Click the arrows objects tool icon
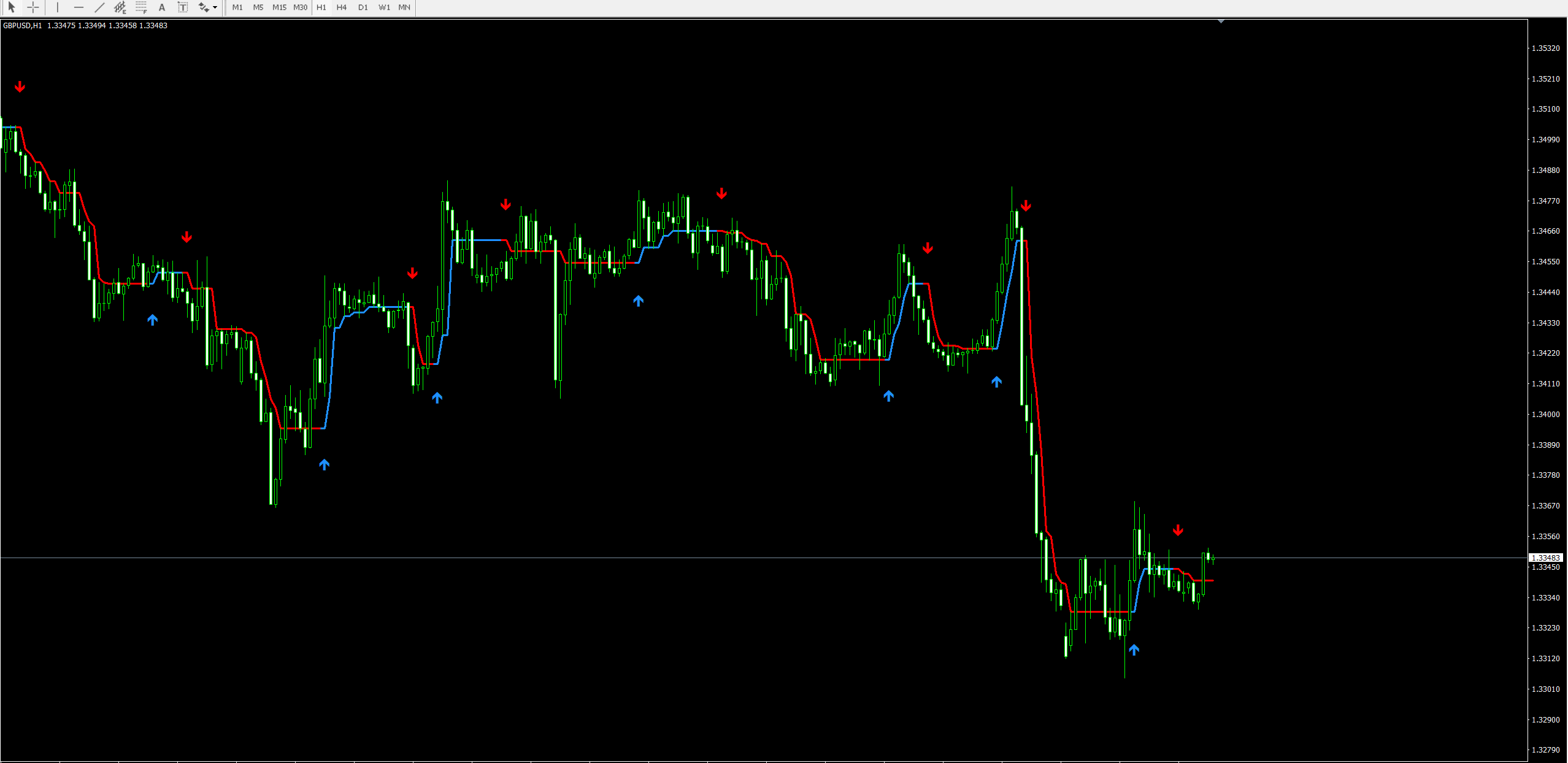This screenshot has height=763, width=1568. click(204, 7)
